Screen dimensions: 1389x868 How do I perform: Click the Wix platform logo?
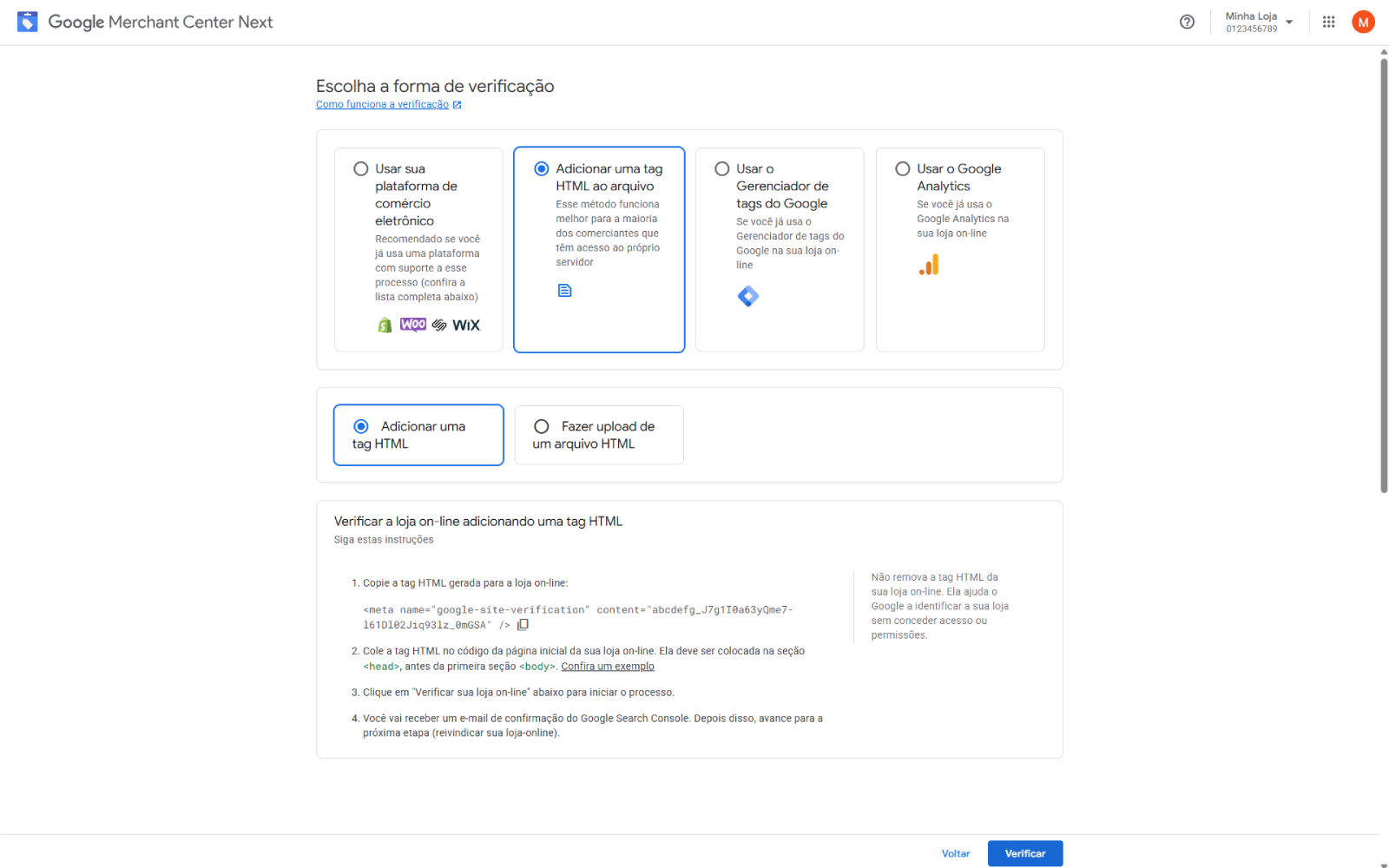click(x=466, y=325)
